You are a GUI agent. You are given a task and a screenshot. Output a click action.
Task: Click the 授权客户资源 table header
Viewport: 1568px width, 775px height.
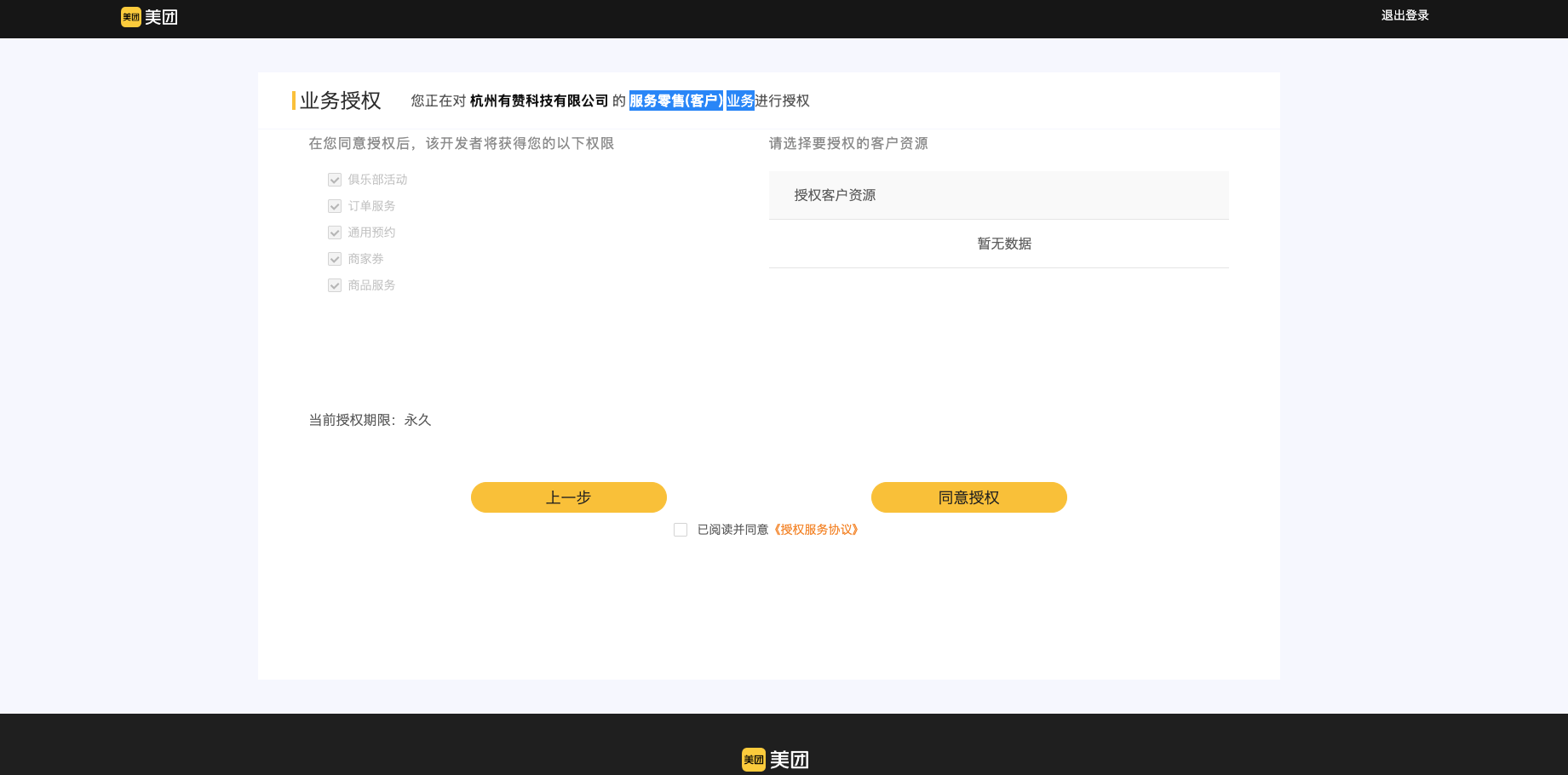(998, 195)
